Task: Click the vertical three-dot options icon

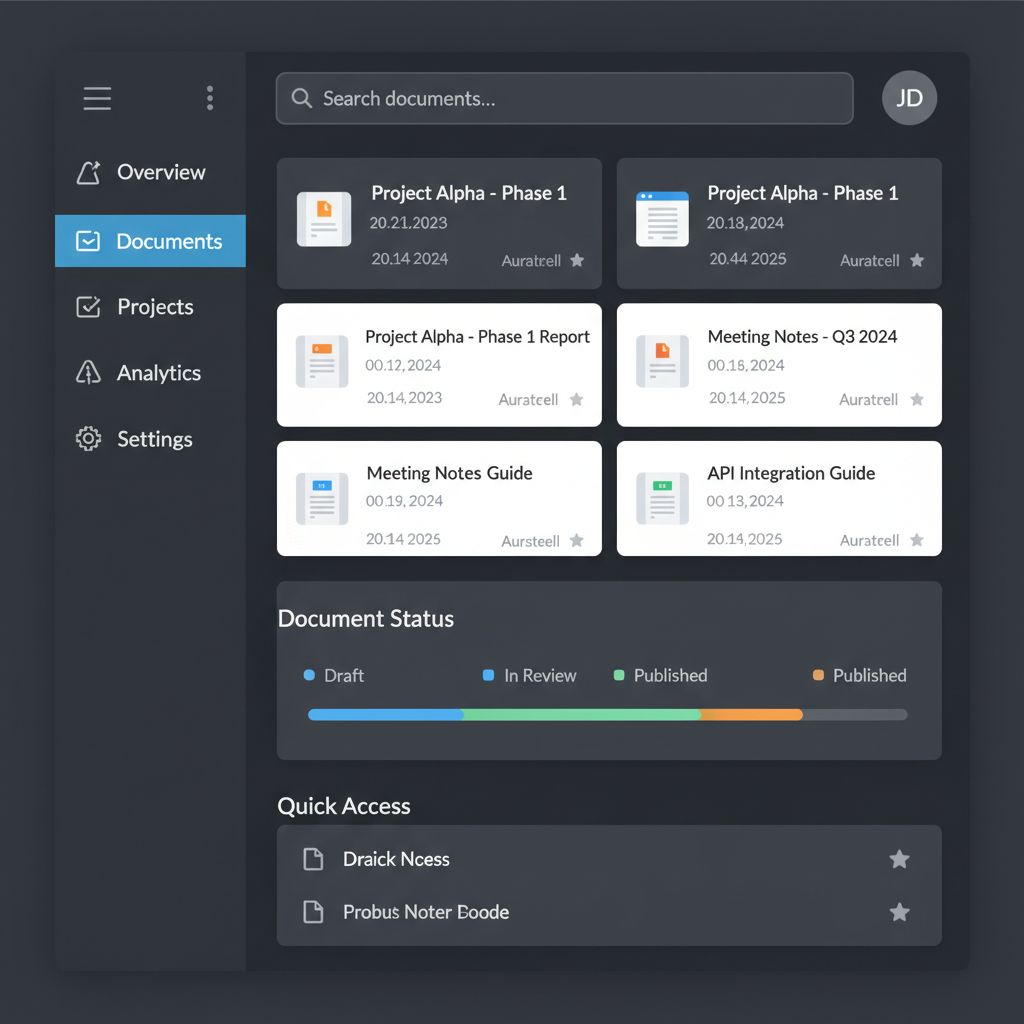Action: (x=210, y=98)
